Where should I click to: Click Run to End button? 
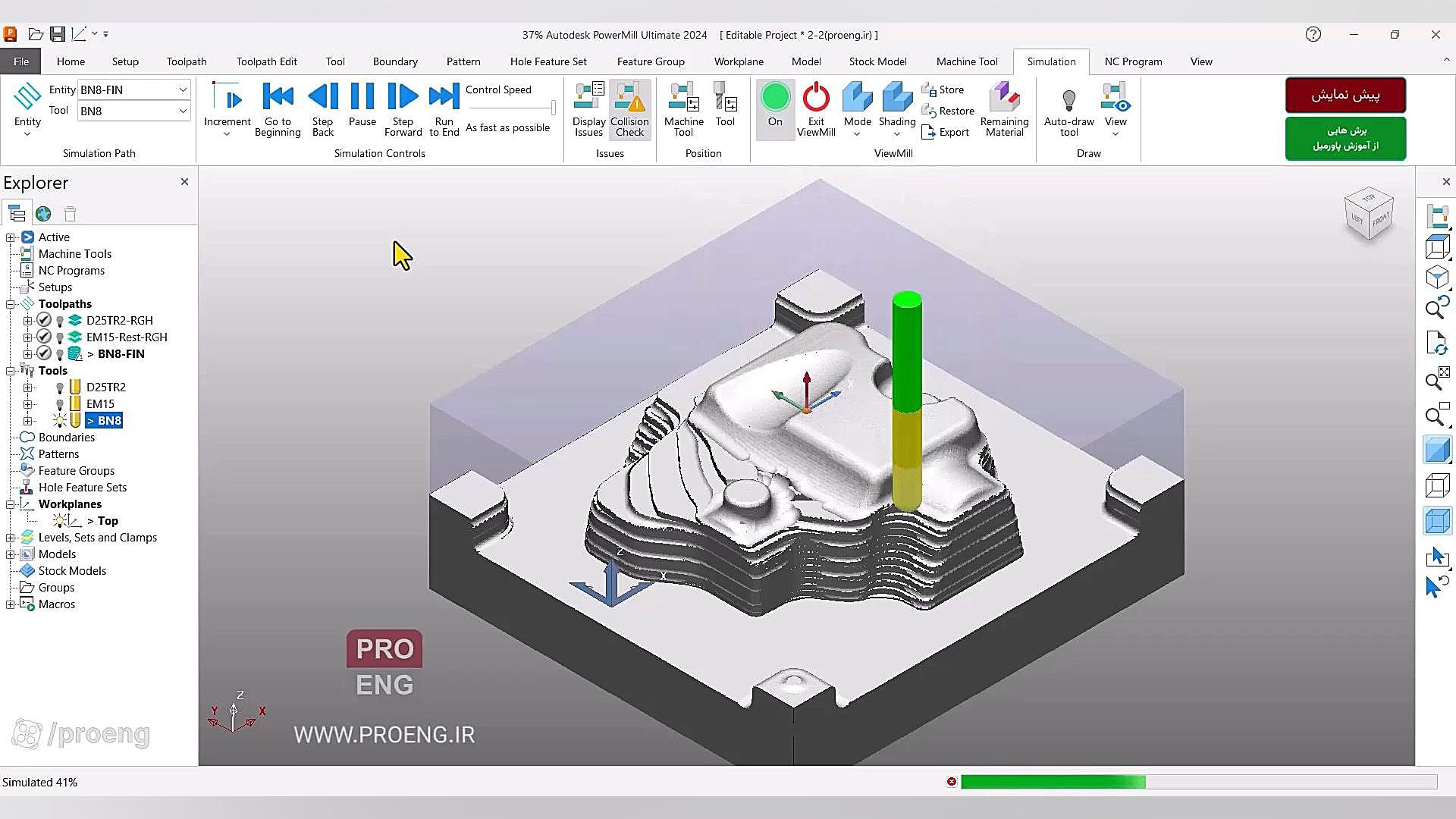(x=444, y=109)
